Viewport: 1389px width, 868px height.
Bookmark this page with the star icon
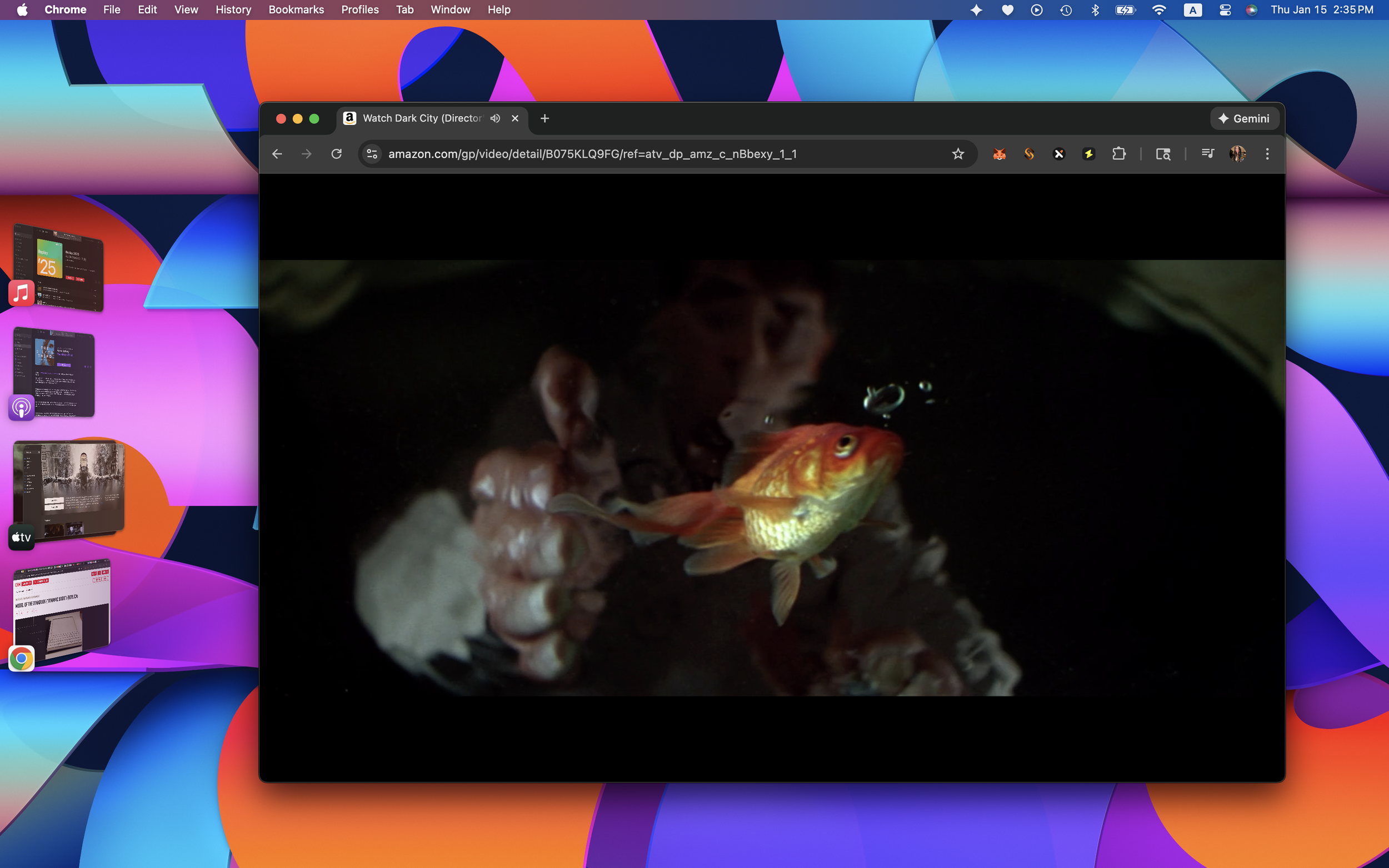coord(958,154)
